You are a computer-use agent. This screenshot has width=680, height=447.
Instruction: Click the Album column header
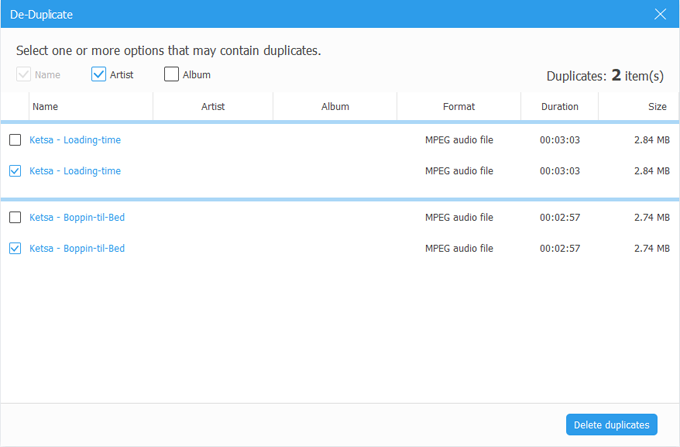pyautogui.click(x=335, y=106)
